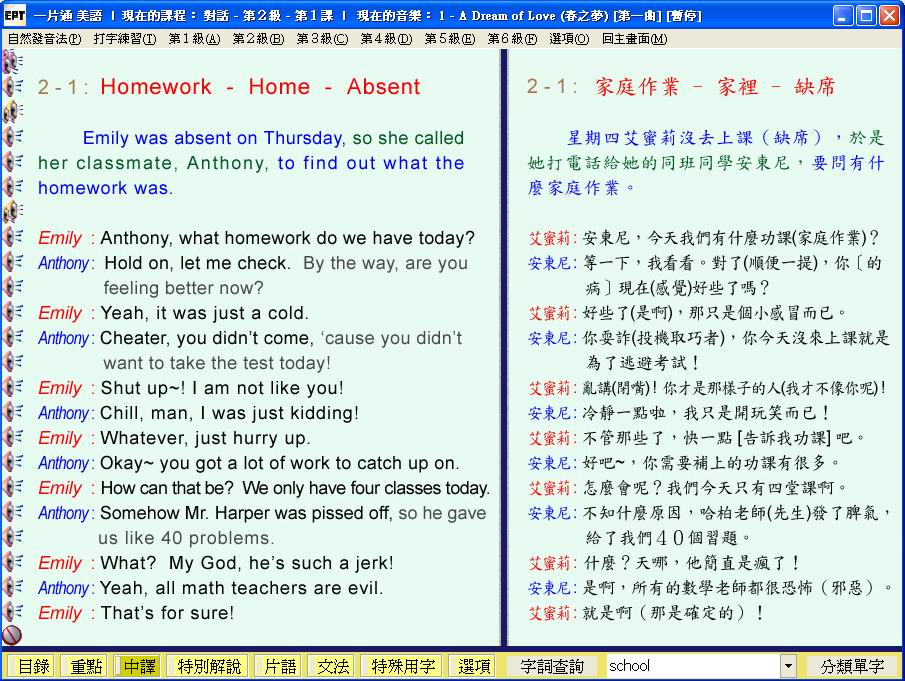Open the 第2級 level menu
The width and height of the screenshot is (905, 681).
[258, 39]
